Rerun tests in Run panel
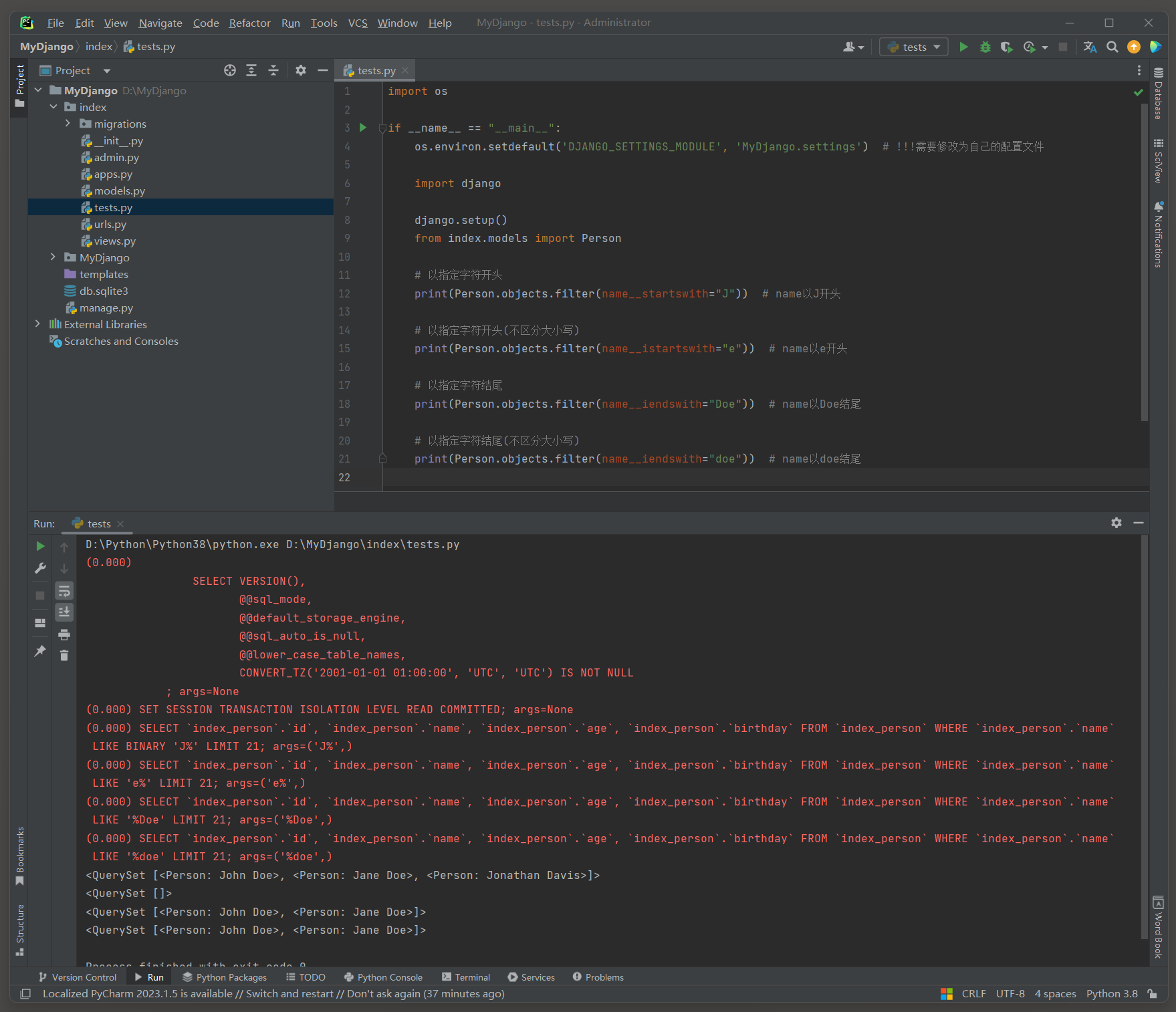The image size is (1176, 1012). point(40,546)
